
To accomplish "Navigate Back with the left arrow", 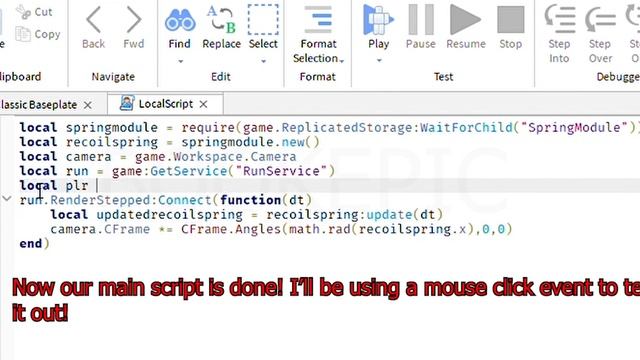I will (93, 20).
